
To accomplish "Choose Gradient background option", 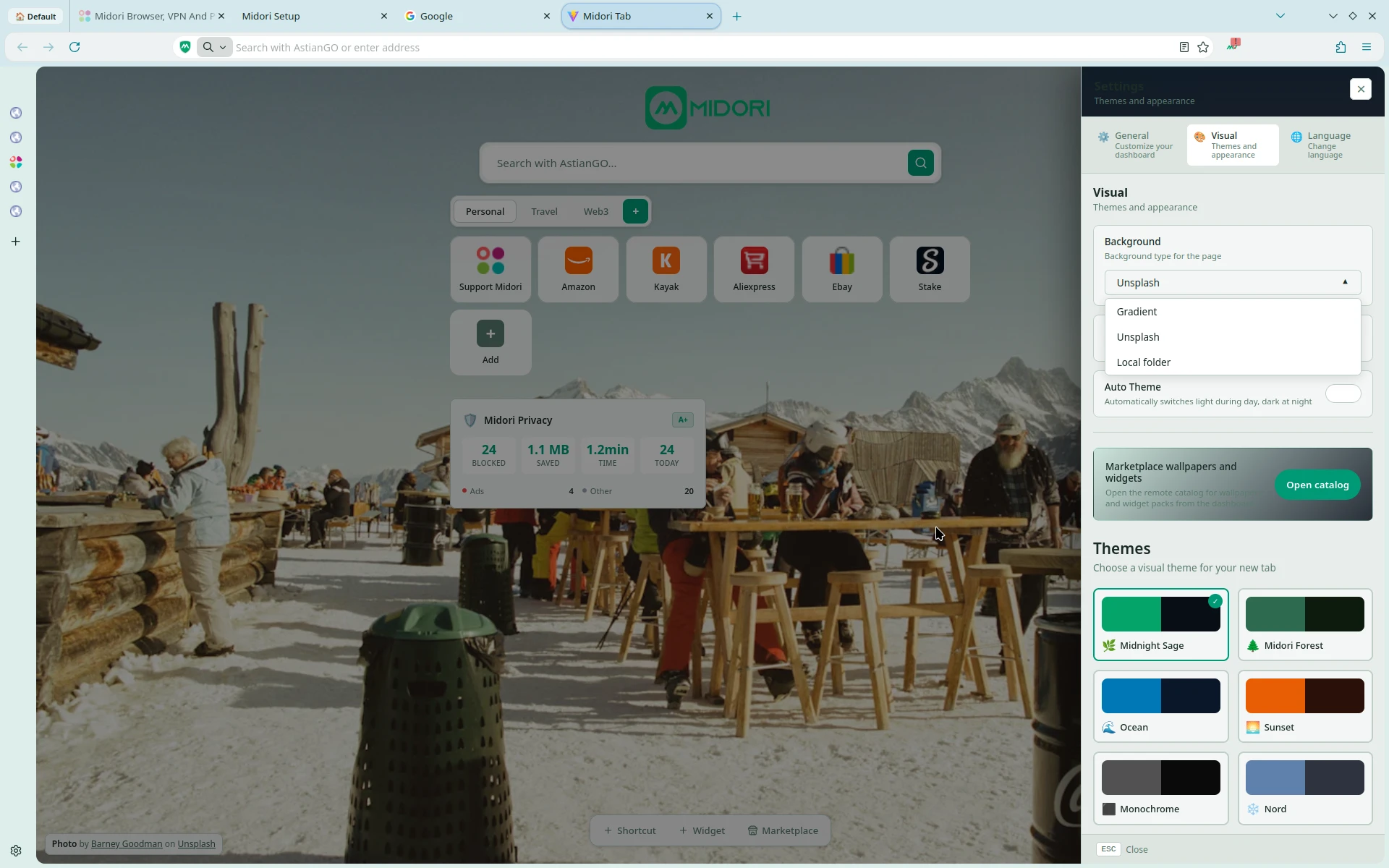I will [1232, 312].
